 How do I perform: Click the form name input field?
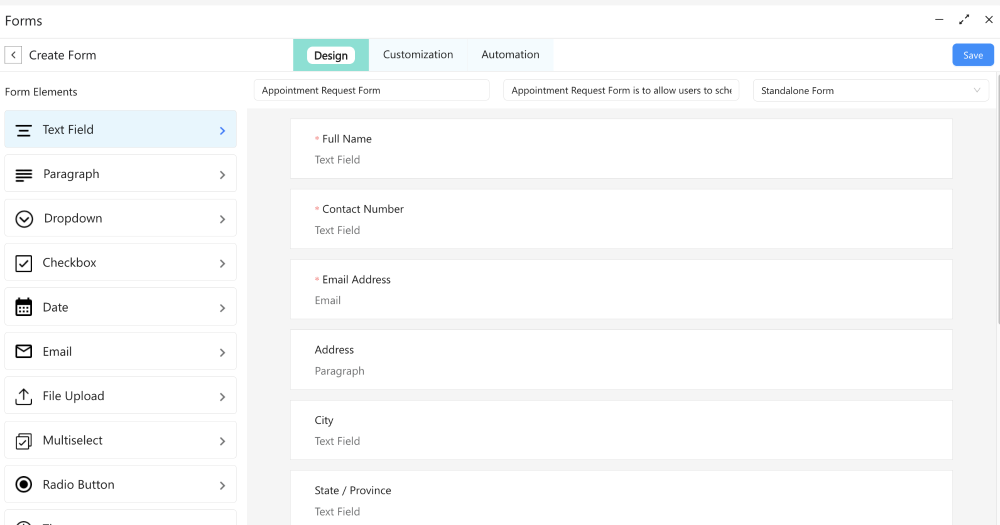tap(372, 91)
